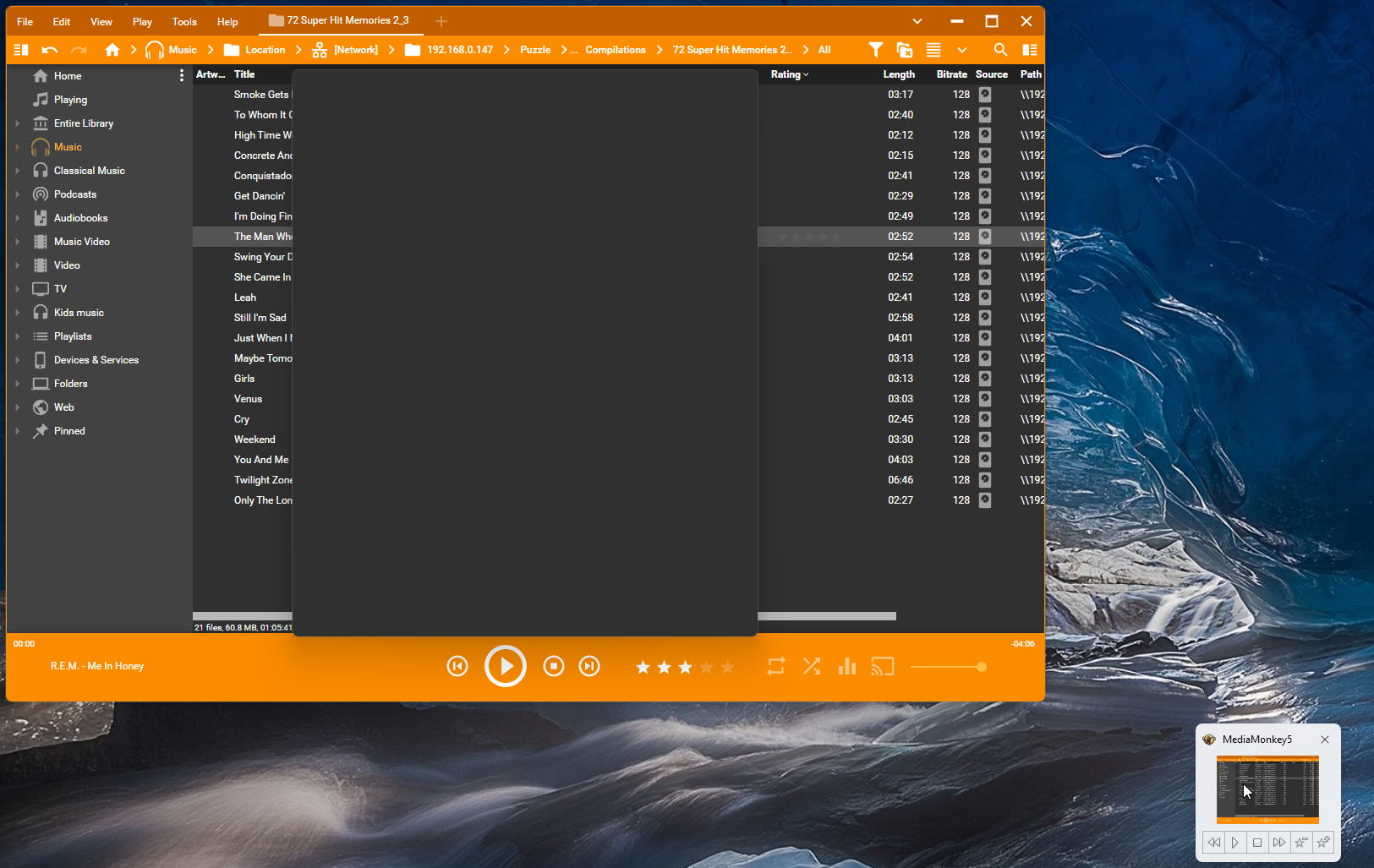
Task: Click the Cast to device icon
Action: coord(882,667)
